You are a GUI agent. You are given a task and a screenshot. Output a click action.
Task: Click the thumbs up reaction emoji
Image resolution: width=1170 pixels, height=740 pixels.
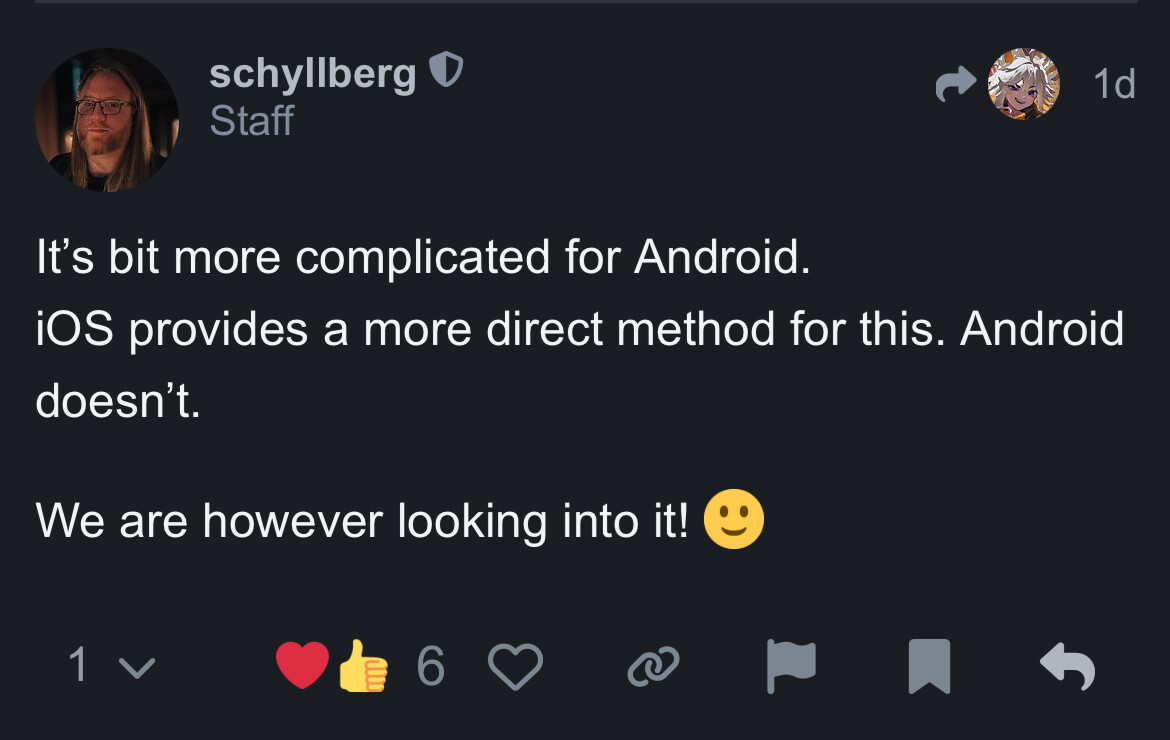point(362,666)
